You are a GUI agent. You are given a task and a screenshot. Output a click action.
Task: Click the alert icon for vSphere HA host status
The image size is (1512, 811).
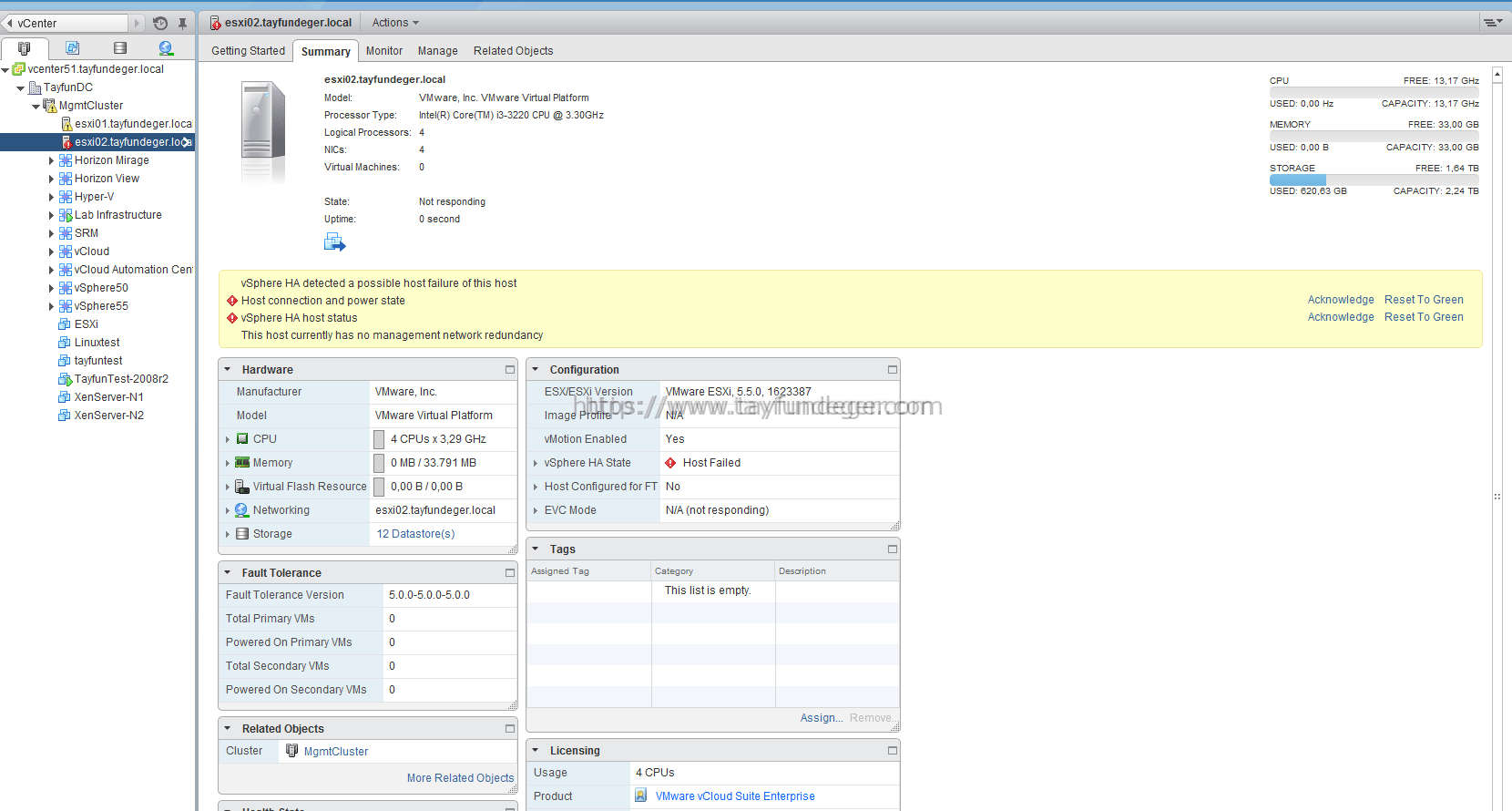coord(232,318)
